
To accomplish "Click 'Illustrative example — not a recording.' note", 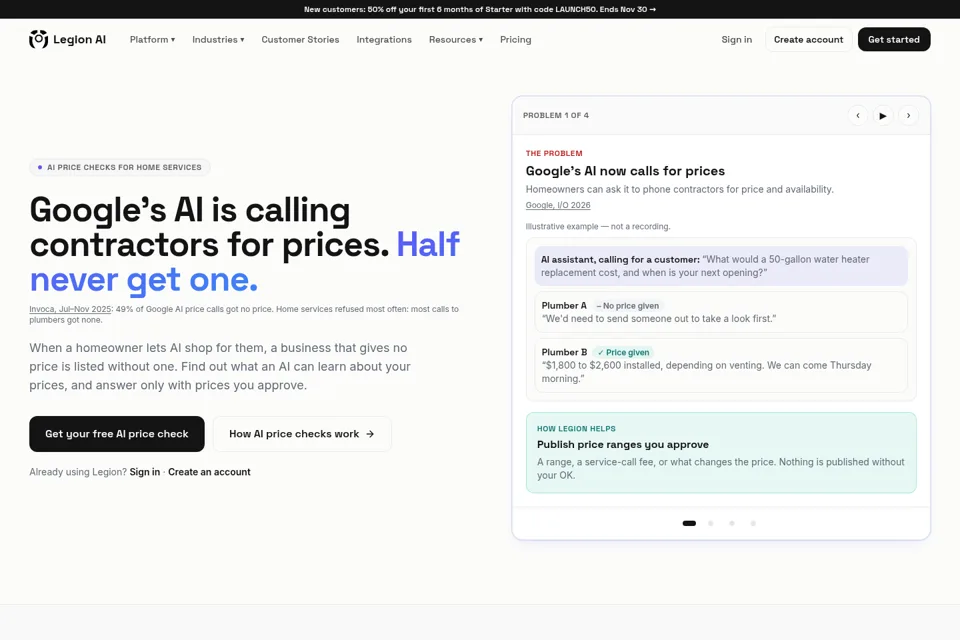I will click(x=598, y=227).
